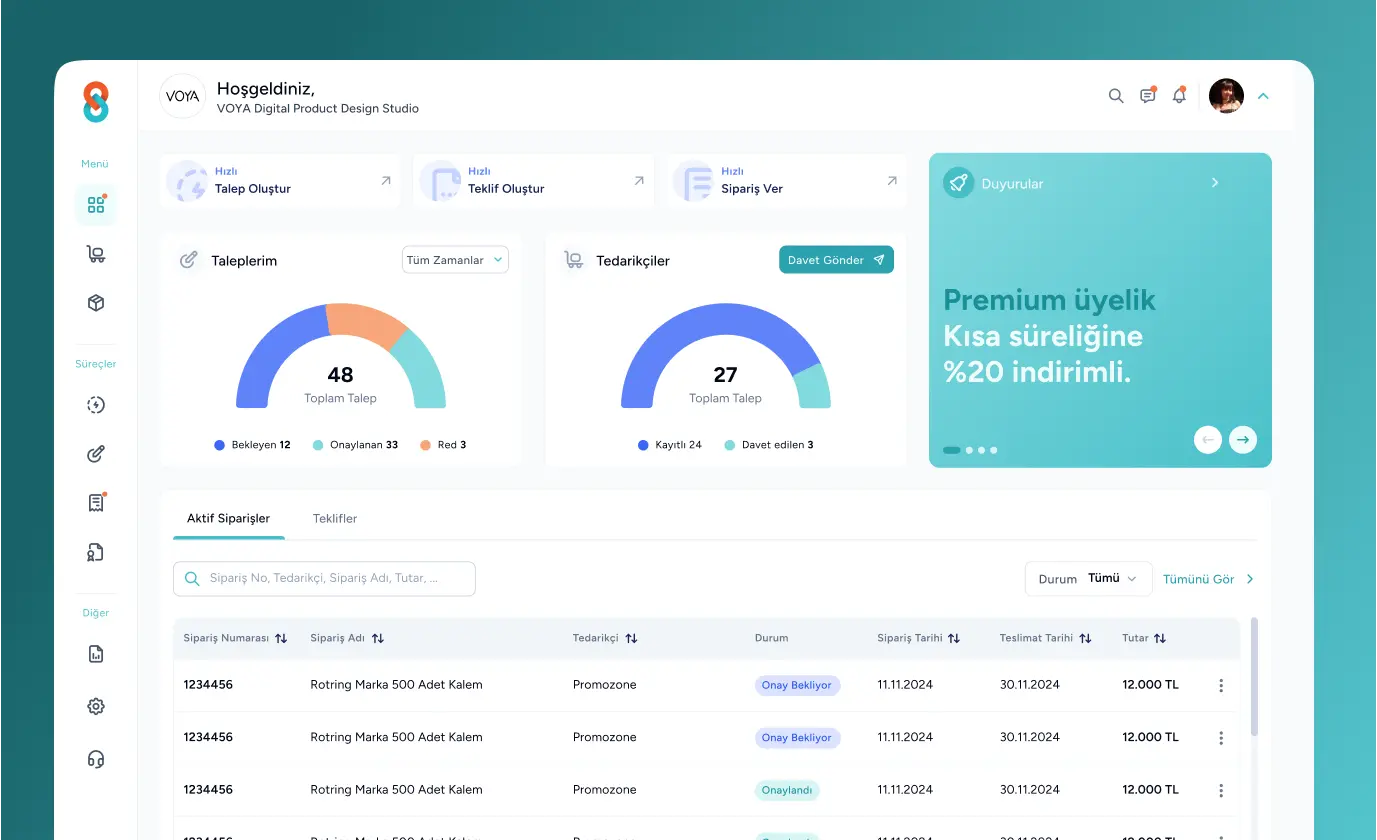This screenshot has height=840, width=1377.
Task: Select the Aktif Siparişler tab
Action: (x=228, y=519)
